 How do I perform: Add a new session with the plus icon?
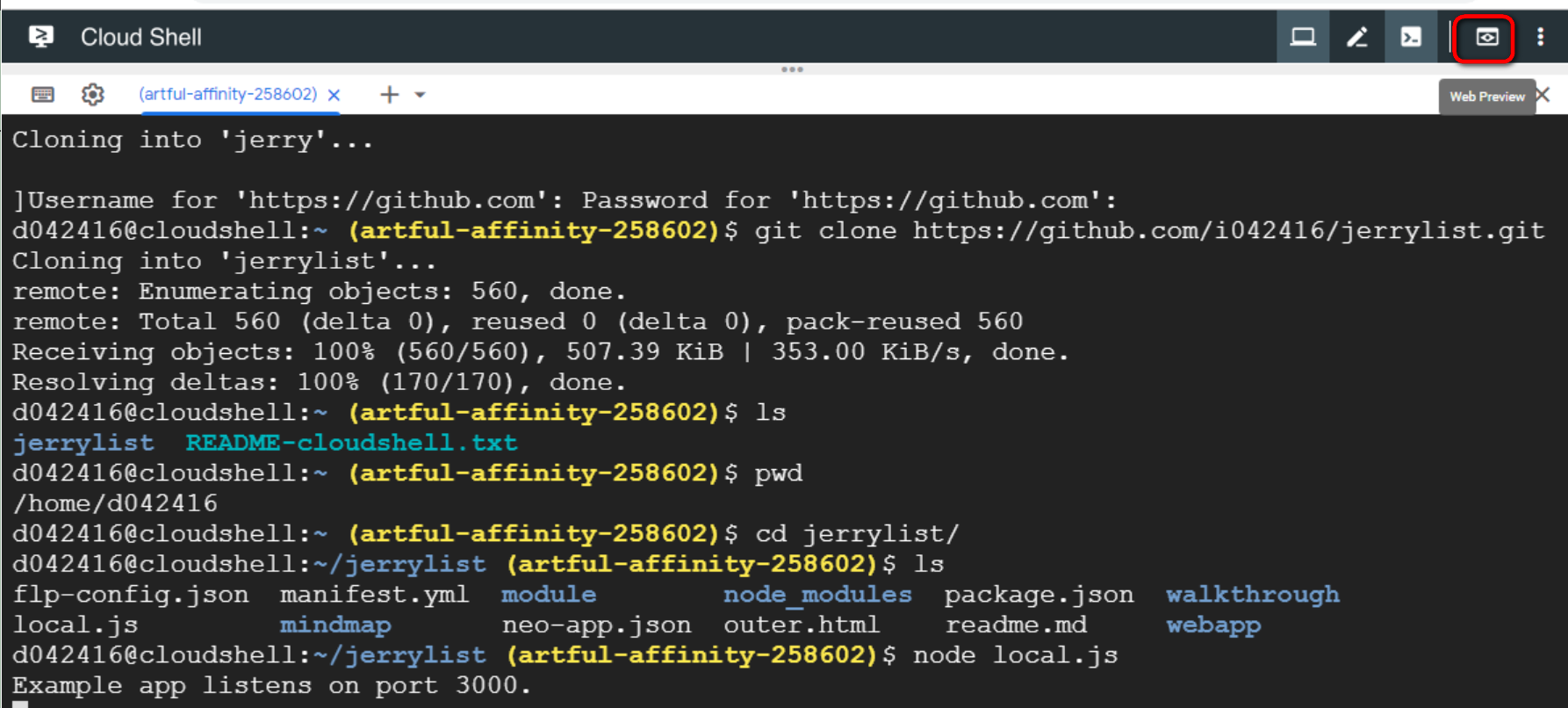(x=389, y=94)
